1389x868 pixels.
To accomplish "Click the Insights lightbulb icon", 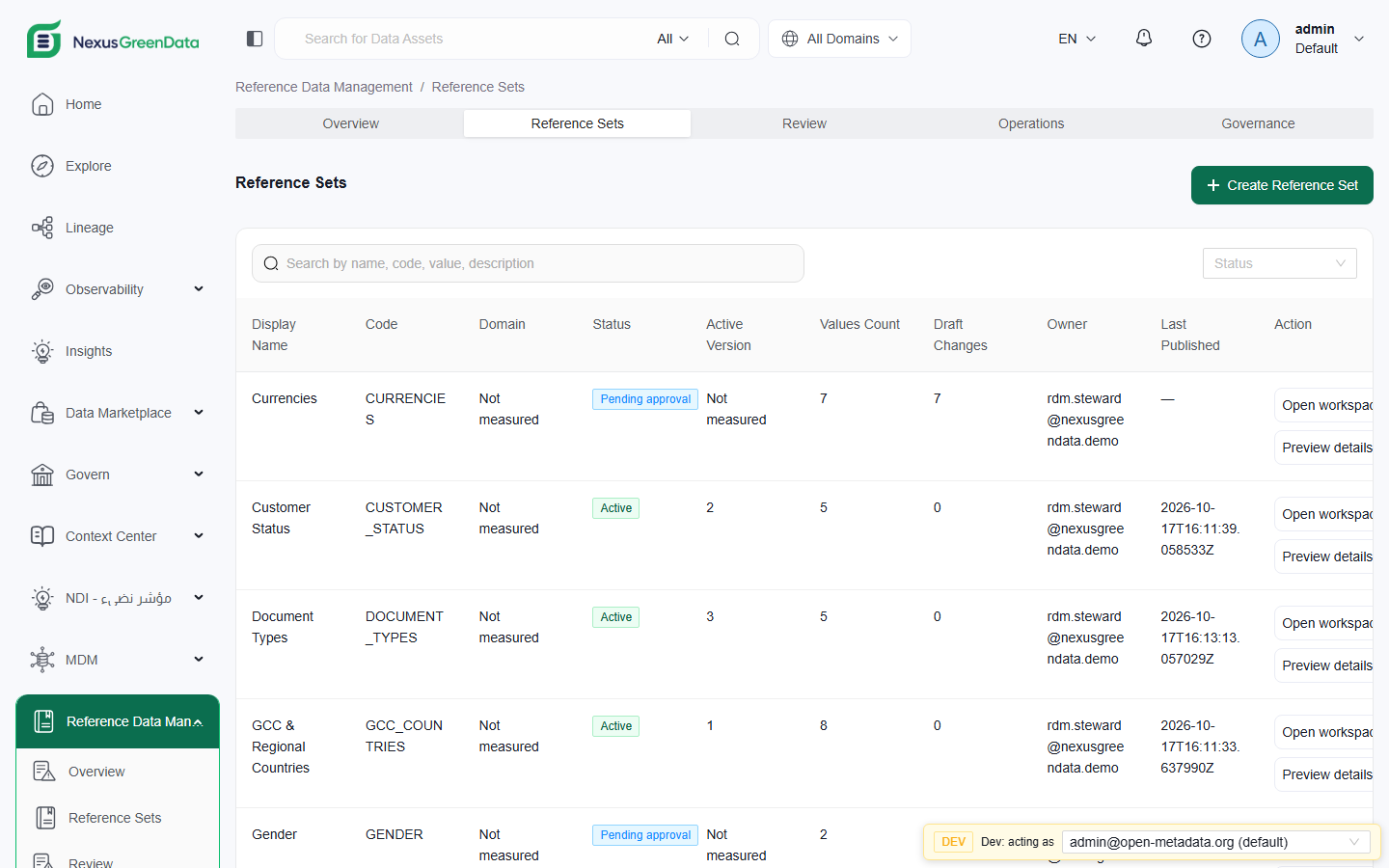I will tap(42, 351).
